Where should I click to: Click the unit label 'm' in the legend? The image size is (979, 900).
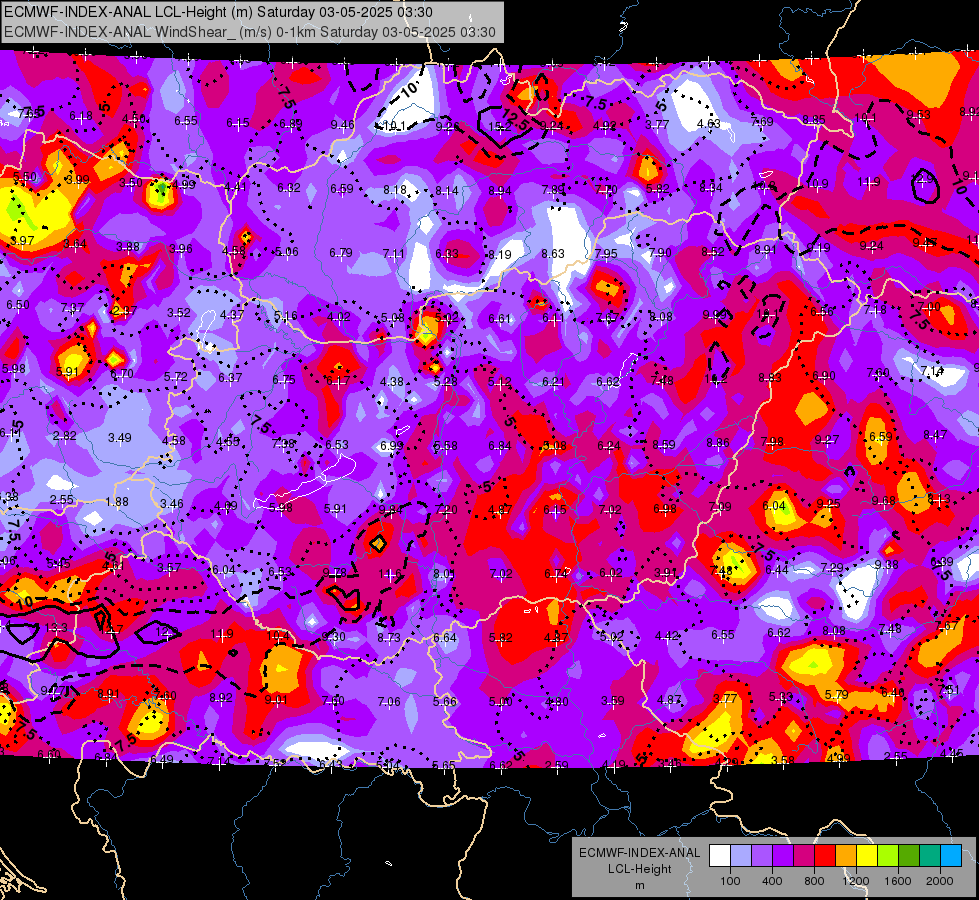pyautogui.click(x=640, y=885)
